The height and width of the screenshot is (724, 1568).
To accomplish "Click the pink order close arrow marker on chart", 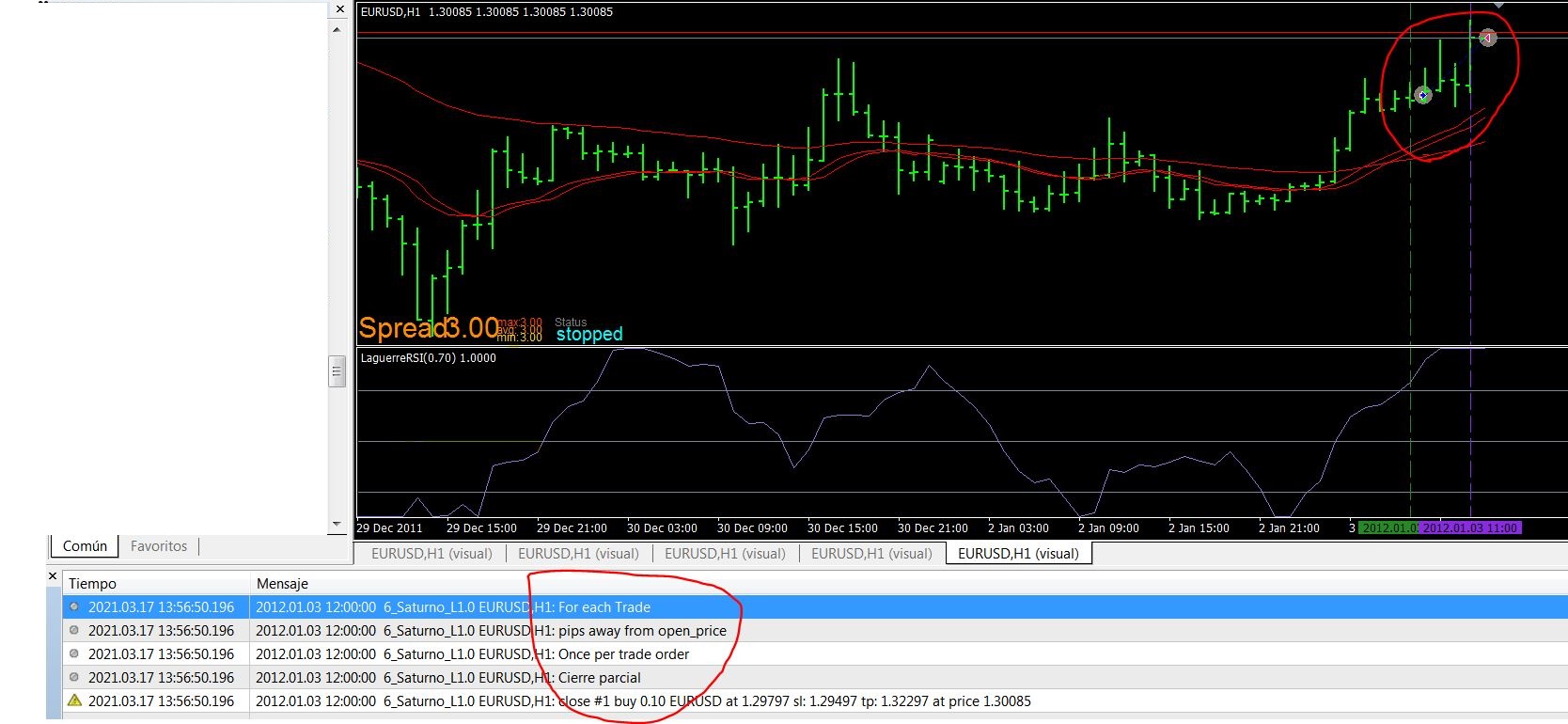I will (x=1487, y=38).
